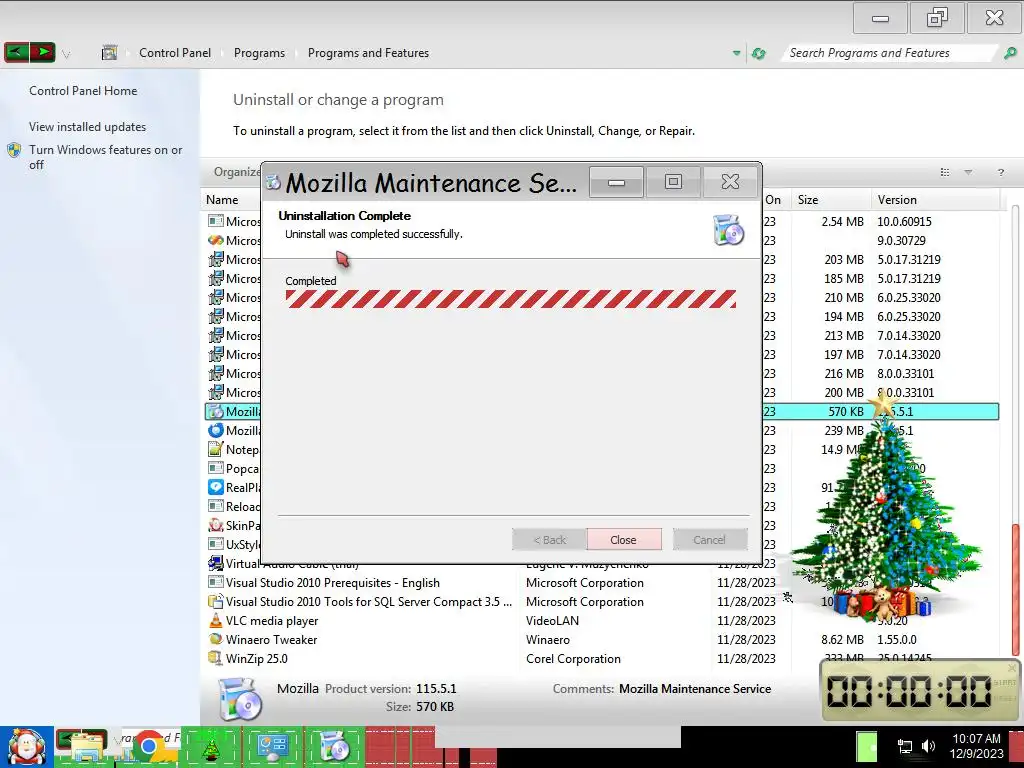
Task: Expand the address bar history dropdown
Action: (x=736, y=54)
